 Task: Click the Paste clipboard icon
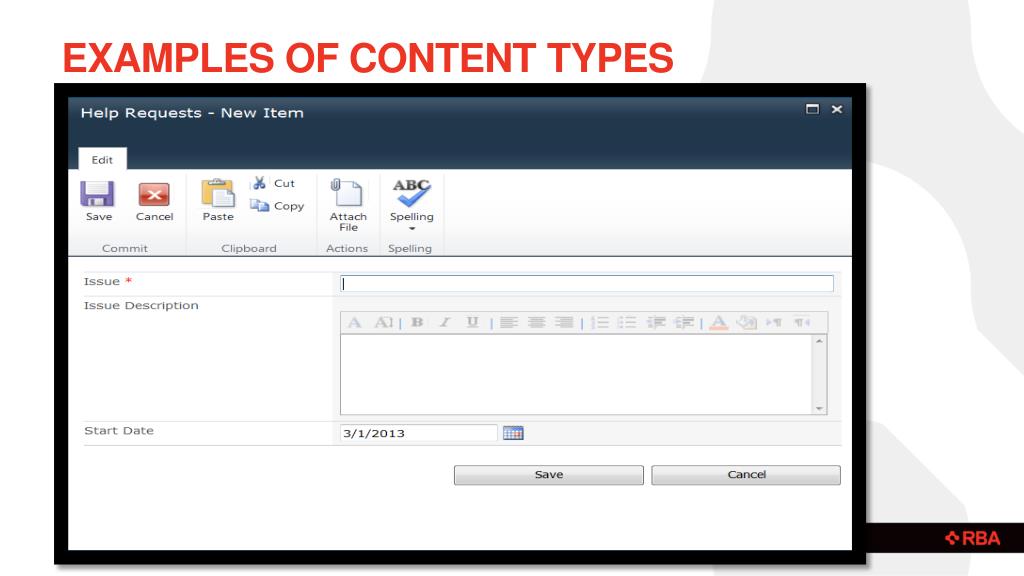pyautogui.click(x=218, y=193)
